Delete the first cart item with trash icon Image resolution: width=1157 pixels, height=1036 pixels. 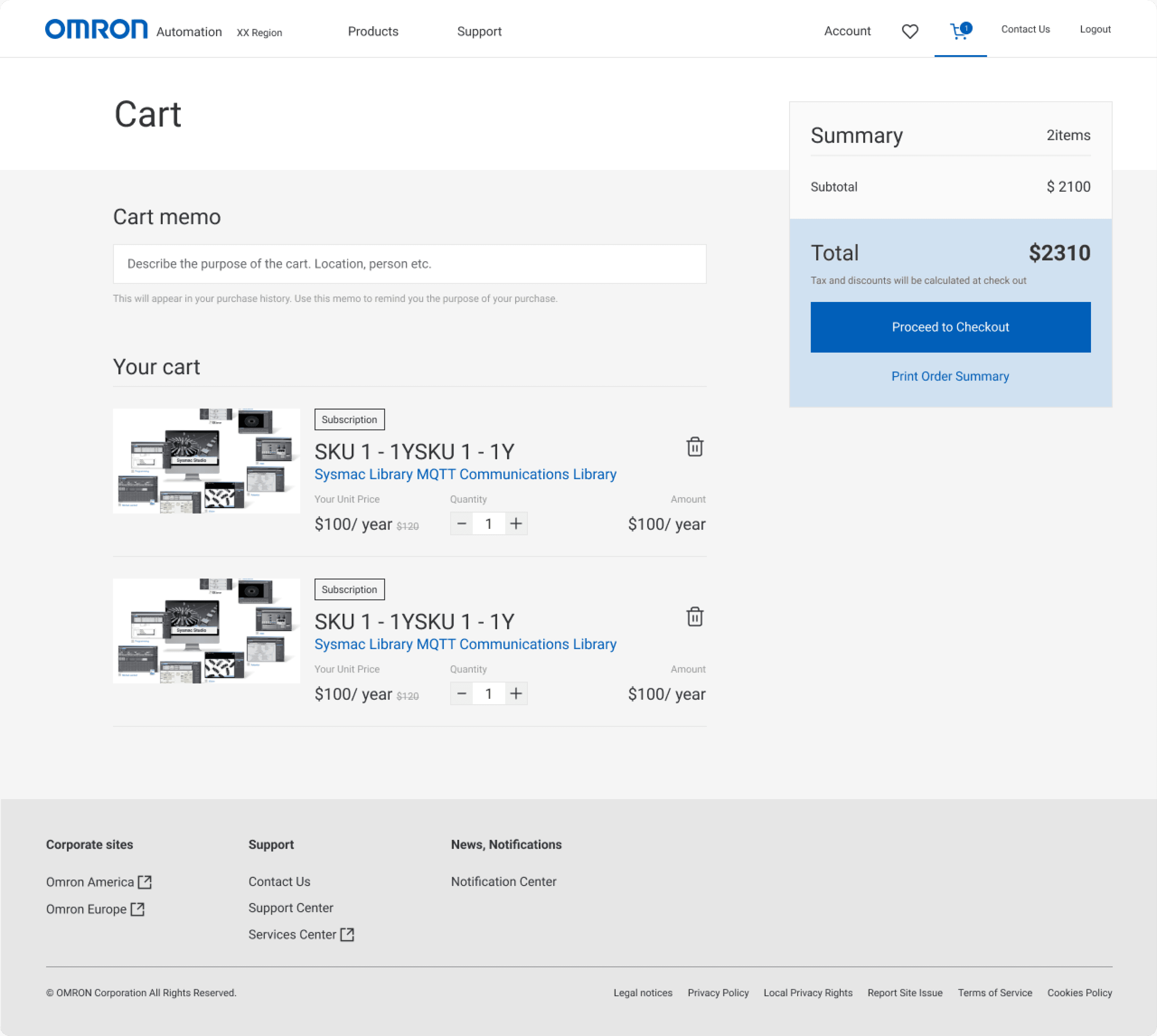(x=694, y=447)
